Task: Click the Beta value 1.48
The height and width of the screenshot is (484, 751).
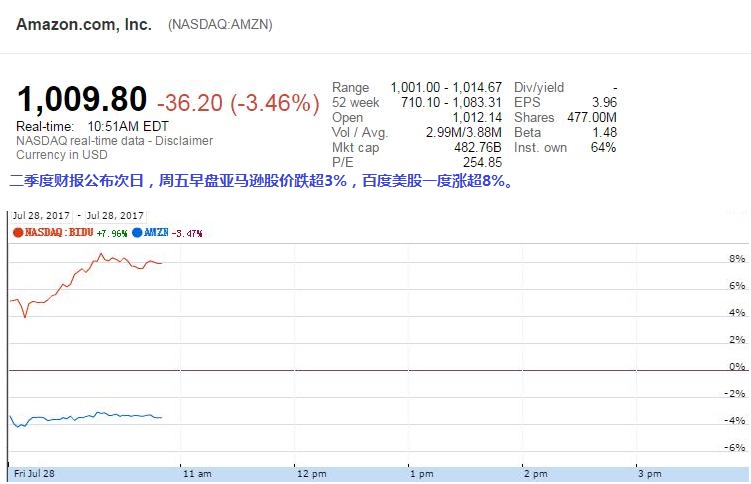Action: click(604, 132)
